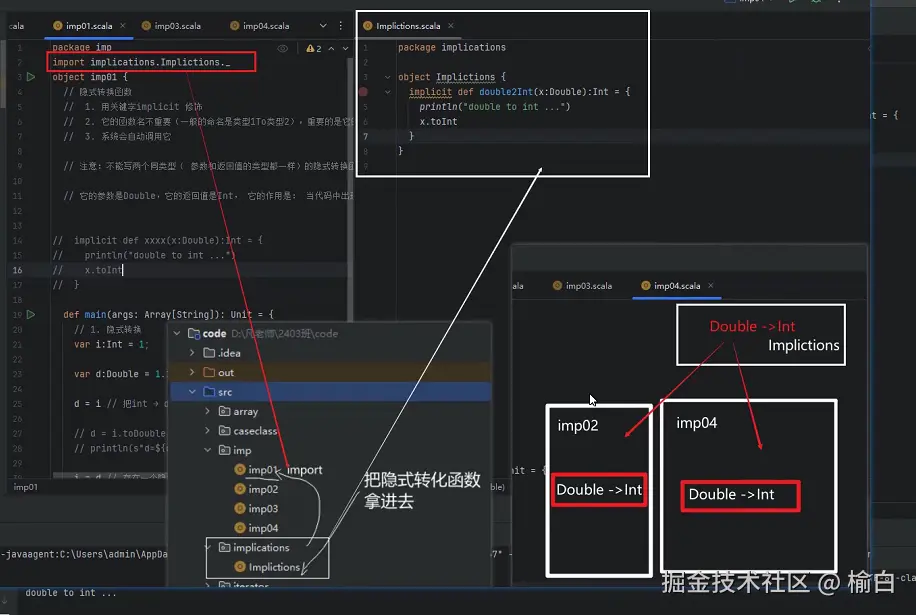Click the next warning down-arrow button

346,49
